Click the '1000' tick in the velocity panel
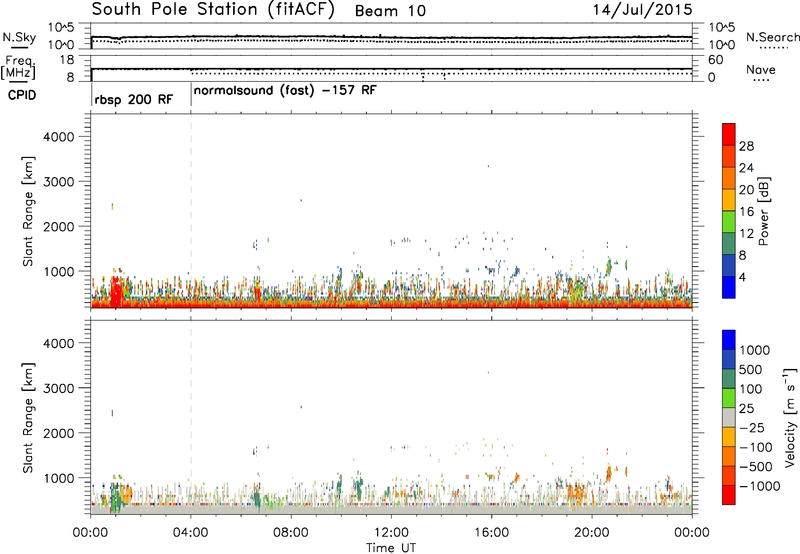Screen dimensions: 800x554 coord(58,478)
